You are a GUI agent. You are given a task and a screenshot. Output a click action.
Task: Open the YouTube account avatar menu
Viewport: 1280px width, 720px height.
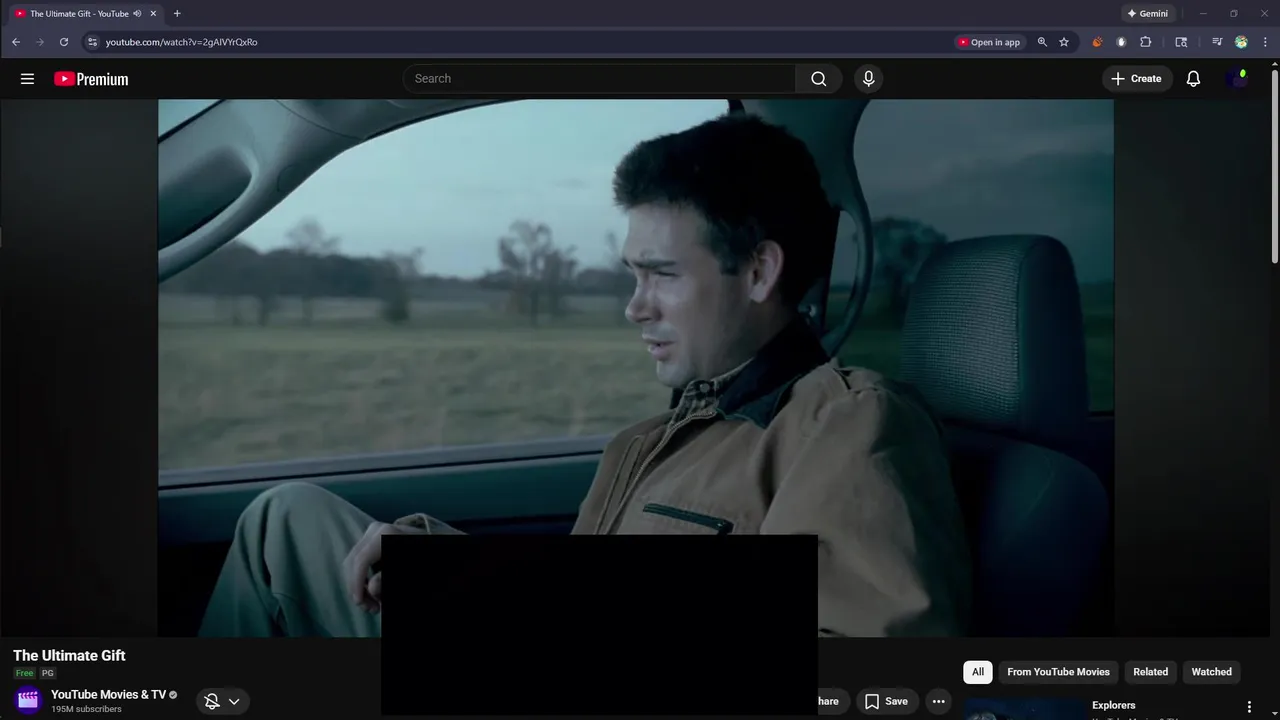point(1237,79)
